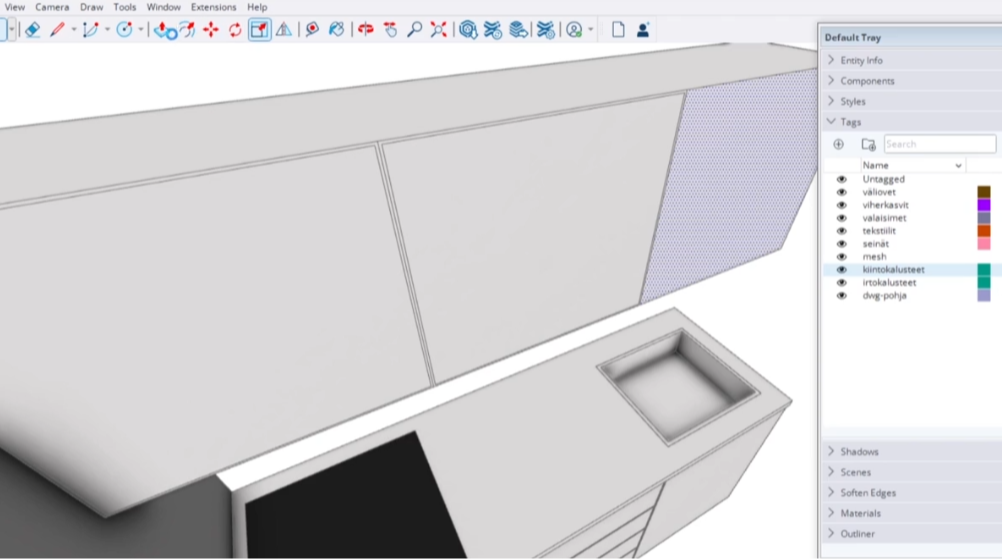1002x559 pixels.
Task: Select the Eraser tool
Action: pos(32,29)
